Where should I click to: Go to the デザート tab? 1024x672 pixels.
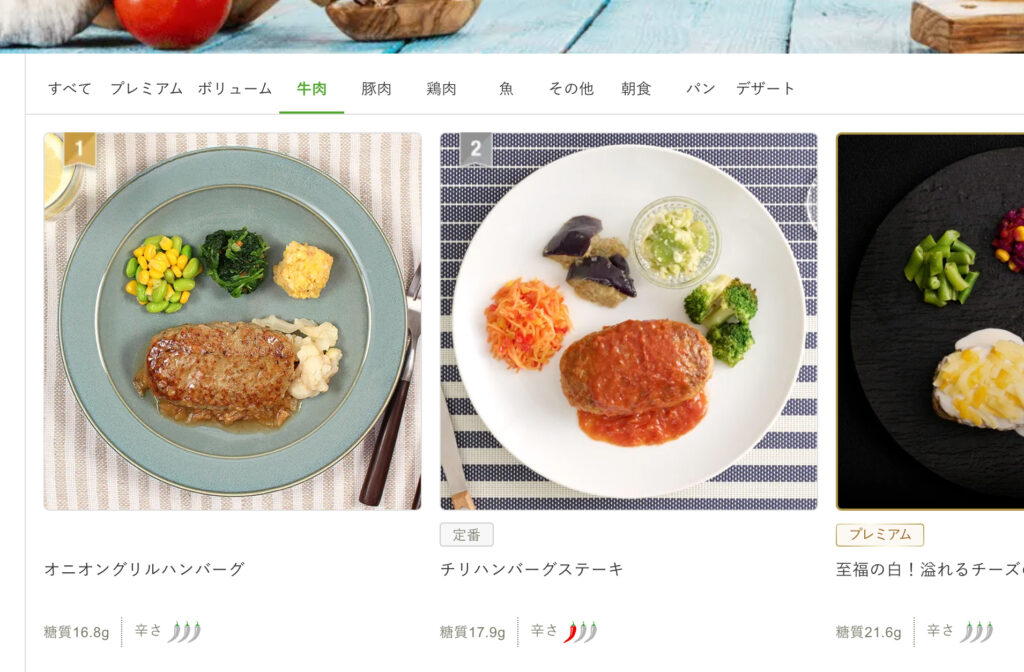[765, 89]
